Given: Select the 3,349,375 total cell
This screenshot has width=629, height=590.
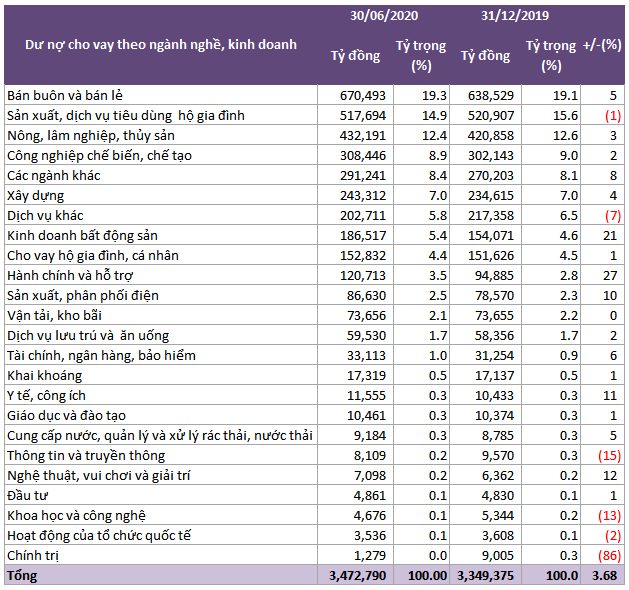Looking at the screenshot, I should 485,576.
